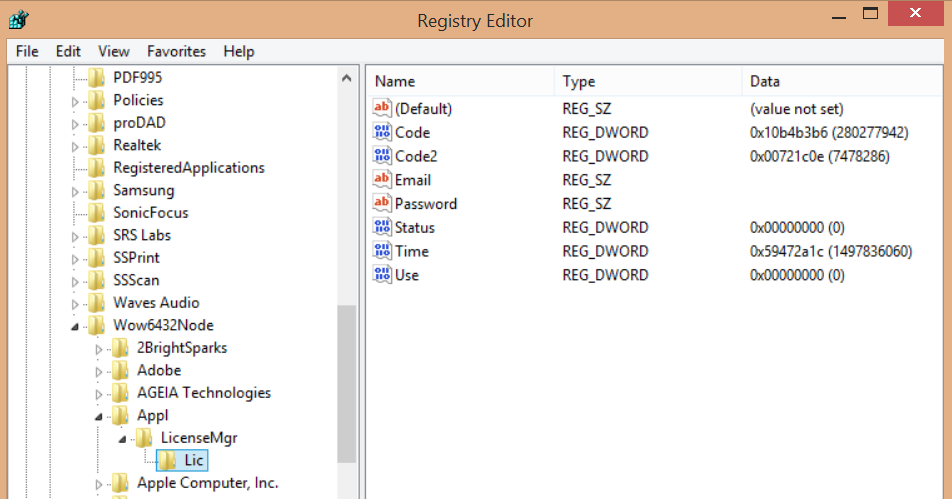Expand the SRS Labs tree node

coord(75,236)
